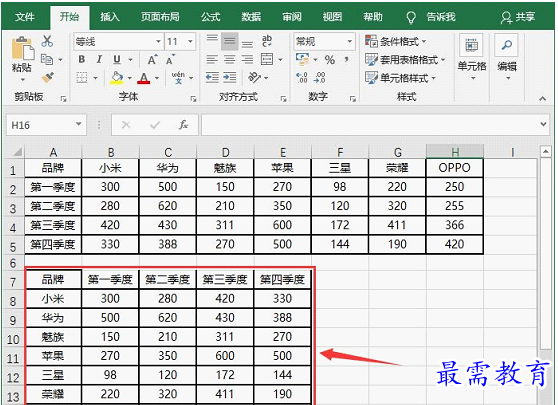Apply percent style
This screenshot has height=405, width=558.
330,59
